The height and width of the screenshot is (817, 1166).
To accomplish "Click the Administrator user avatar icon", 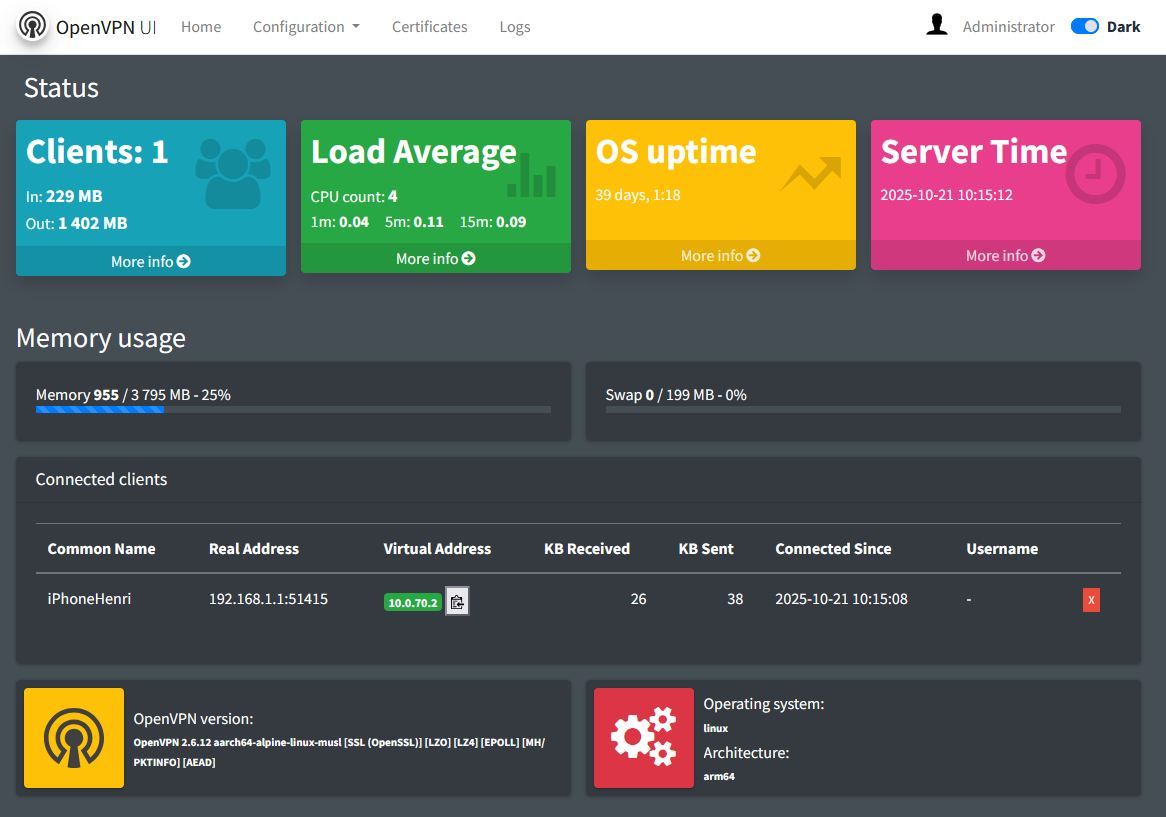I will (x=936, y=26).
